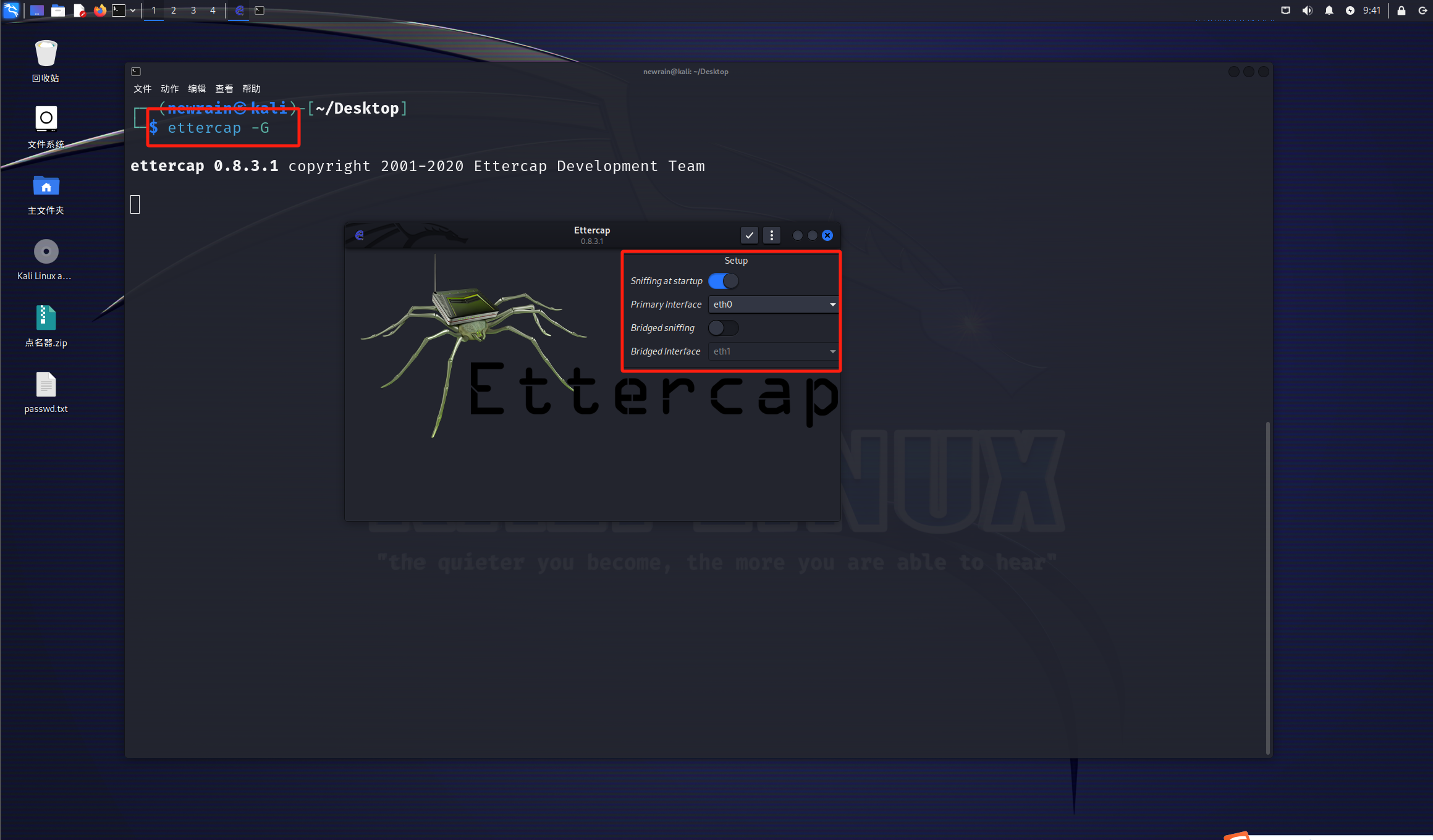Viewport: 1433px width, 840px height.
Task: Select the terminal taskbar window button
Action: [x=260, y=10]
